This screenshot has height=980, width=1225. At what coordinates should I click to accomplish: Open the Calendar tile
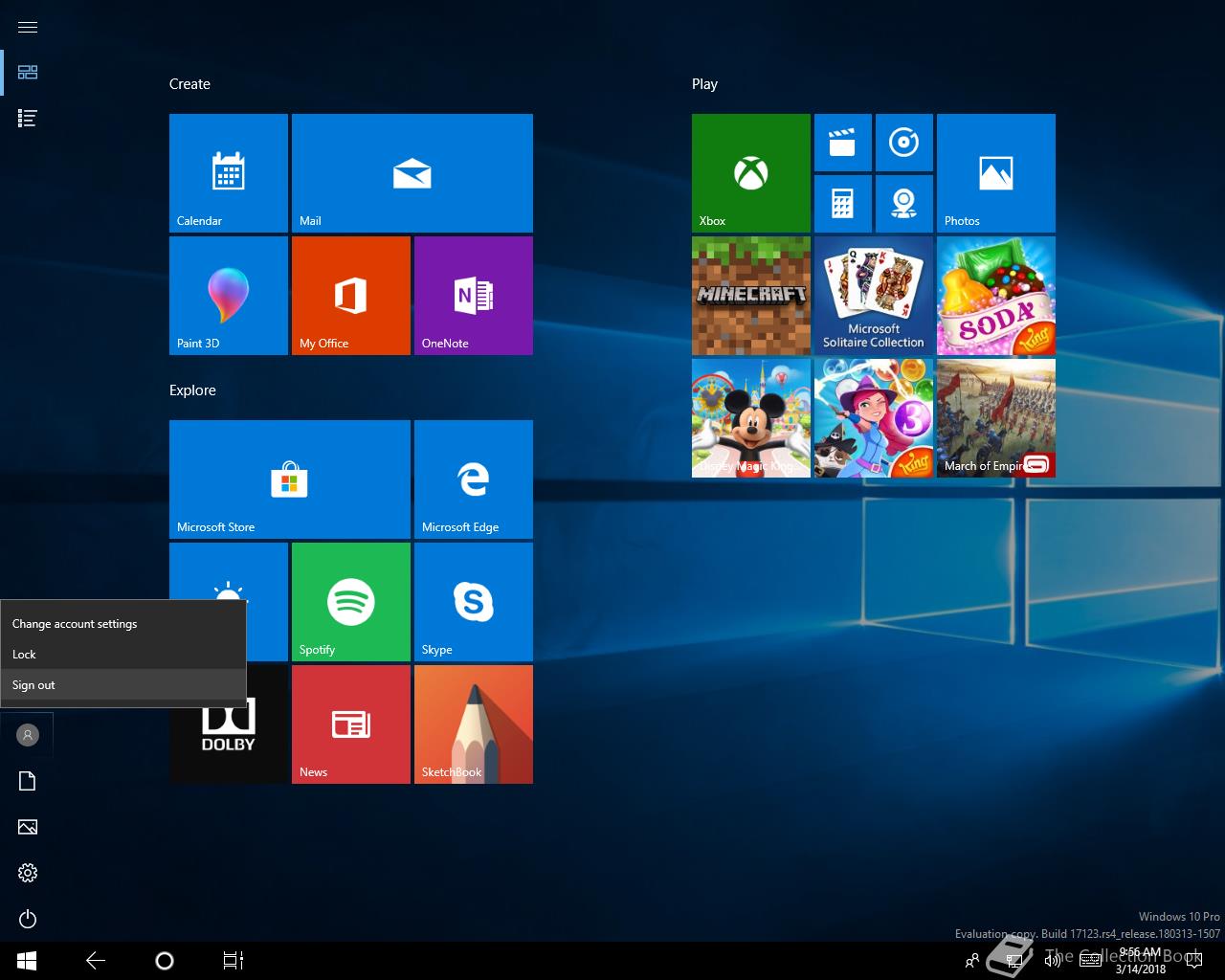click(229, 173)
